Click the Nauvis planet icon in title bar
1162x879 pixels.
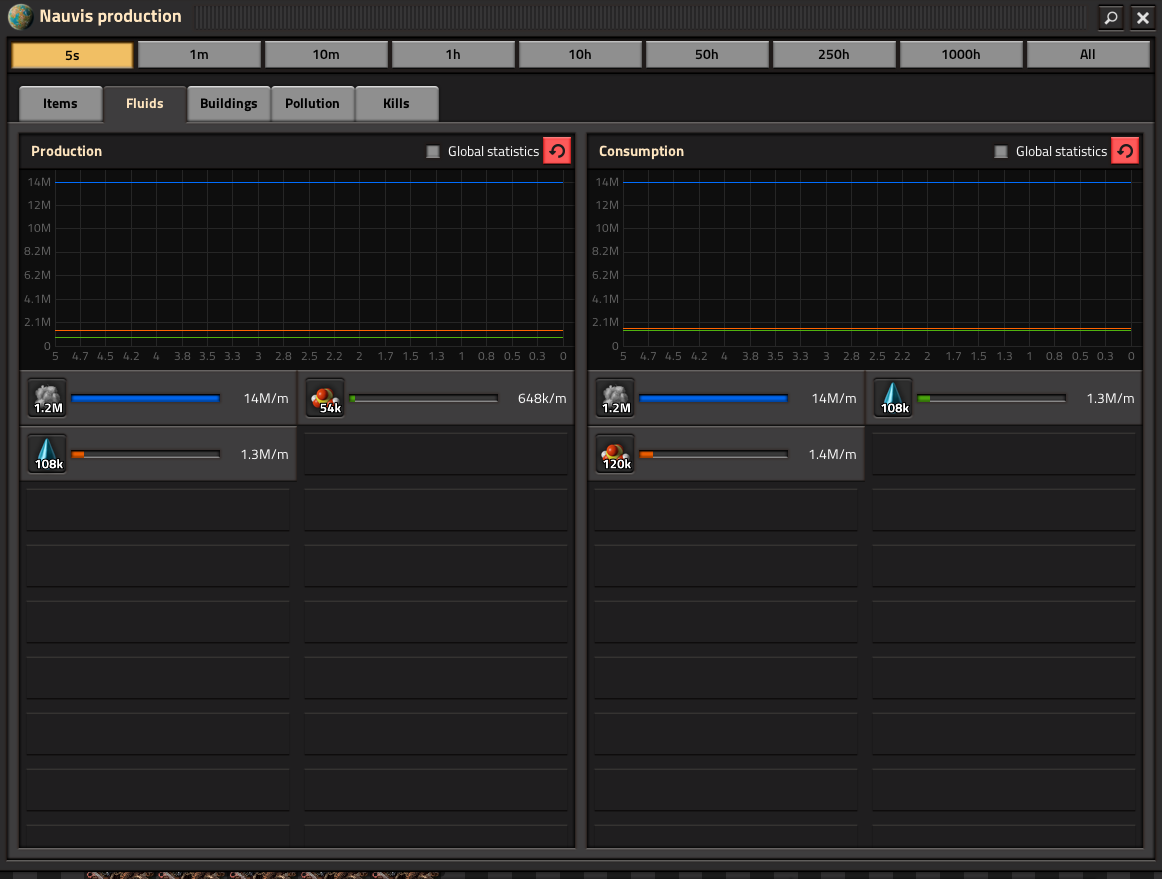pos(20,16)
